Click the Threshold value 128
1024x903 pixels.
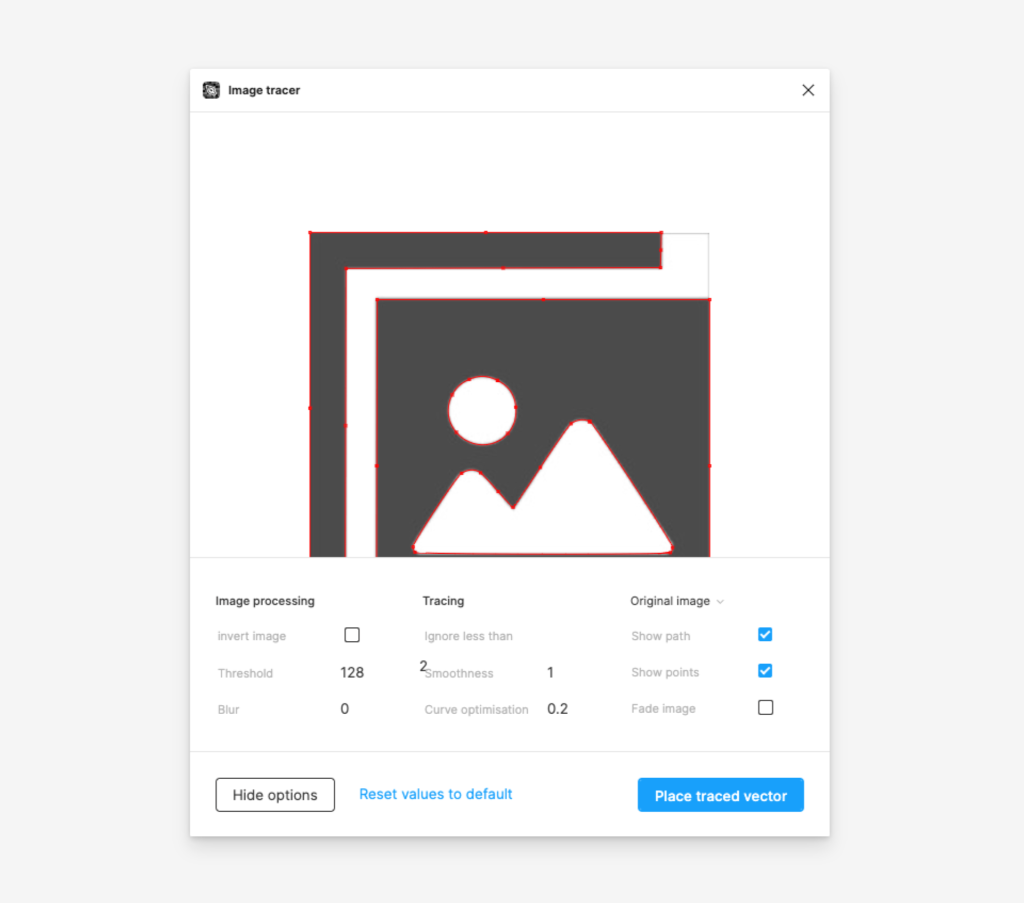(352, 673)
